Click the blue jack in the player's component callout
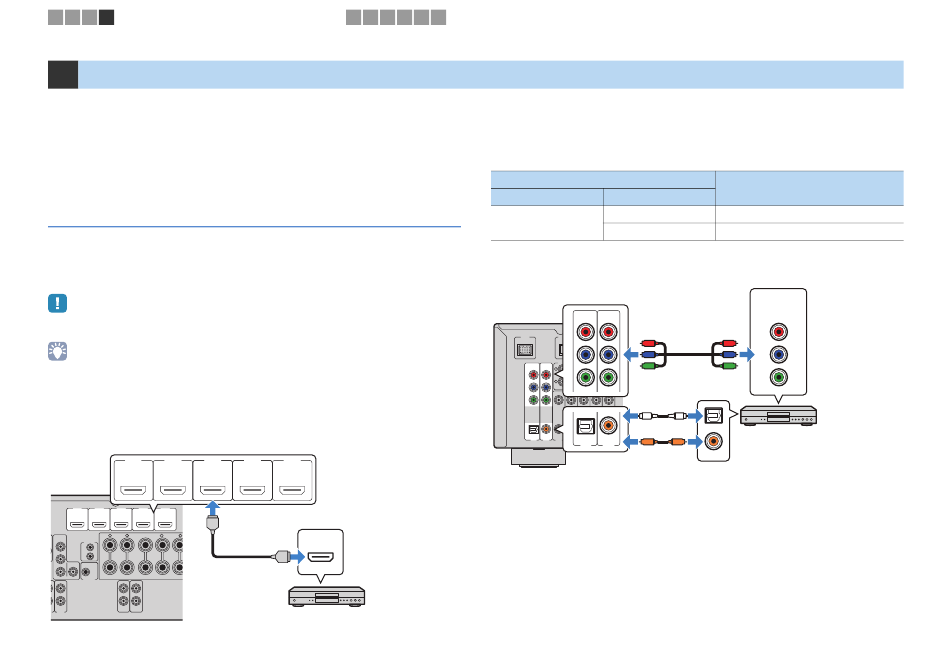This screenshot has width=950, height=668. click(779, 354)
